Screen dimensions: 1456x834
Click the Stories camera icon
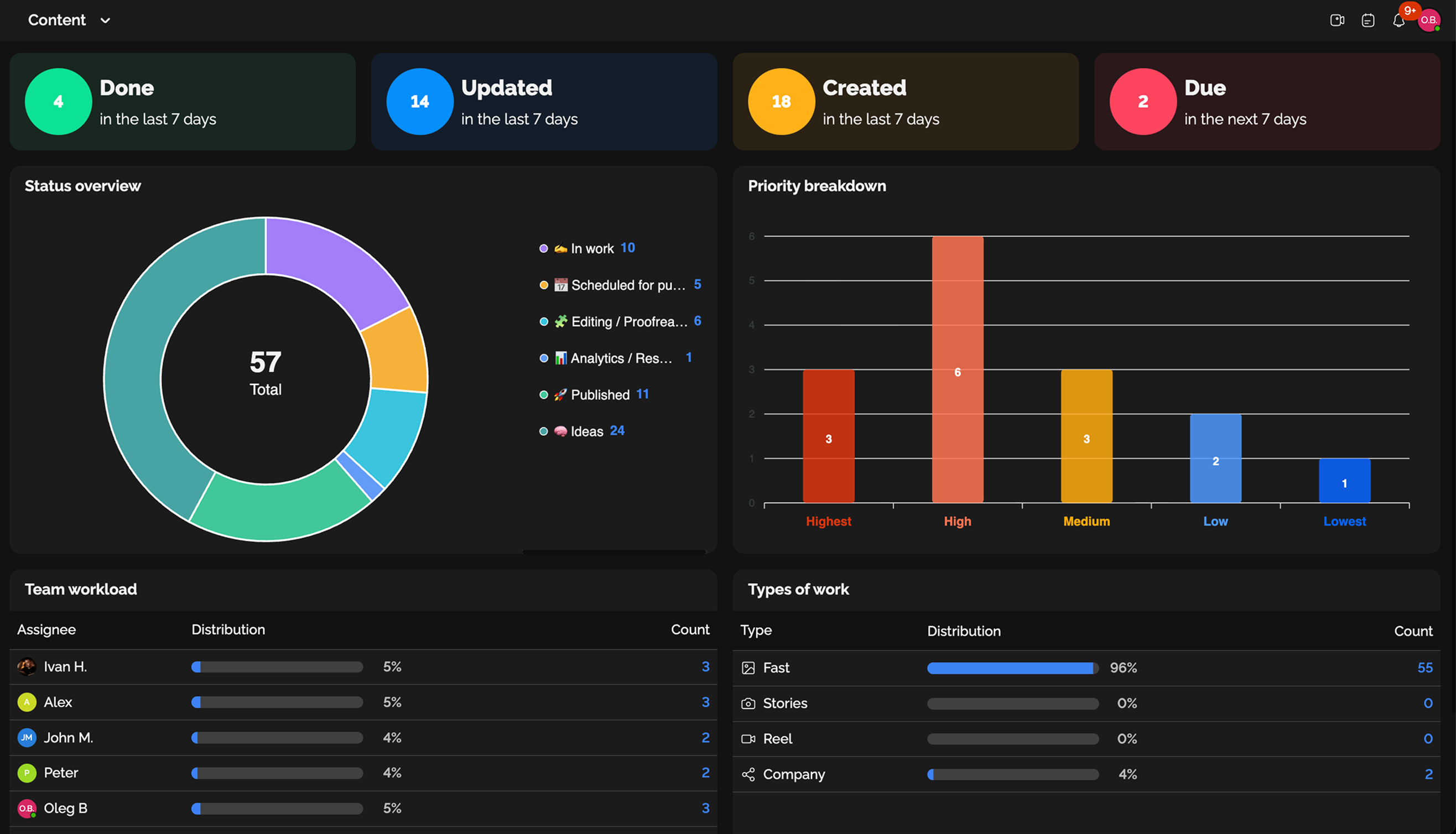click(748, 703)
